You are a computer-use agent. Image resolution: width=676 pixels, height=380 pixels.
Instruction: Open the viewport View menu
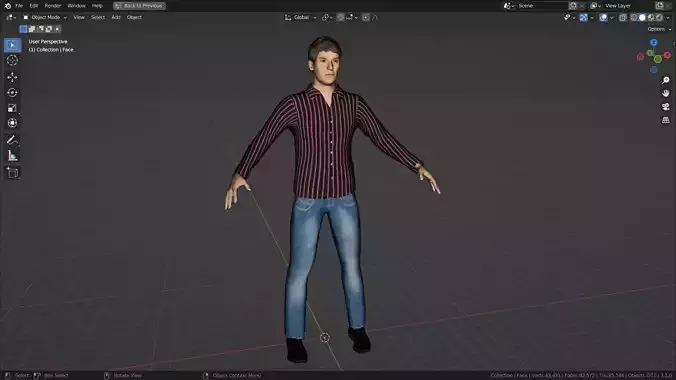click(79, 17)
